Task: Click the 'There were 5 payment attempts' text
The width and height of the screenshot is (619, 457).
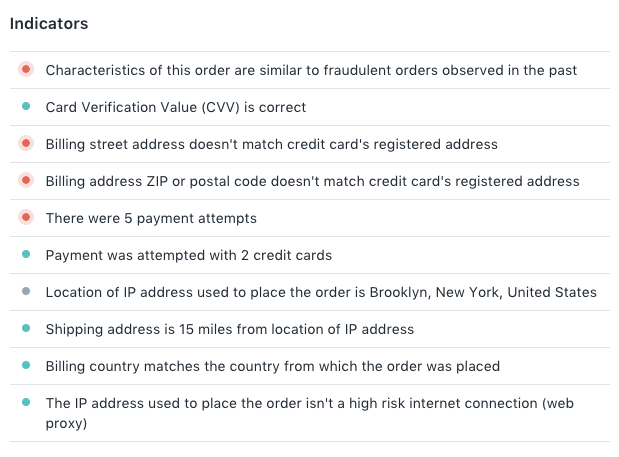Action: coord(151,218)
